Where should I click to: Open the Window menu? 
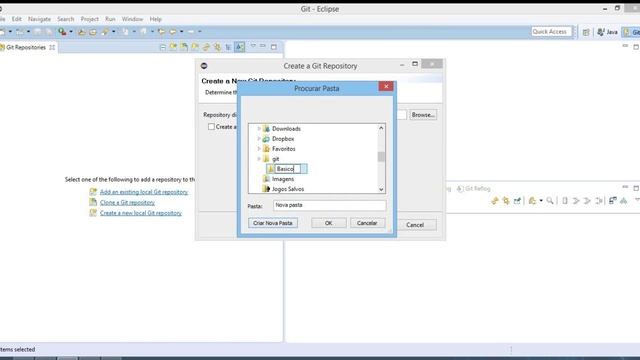pos(132,19)
